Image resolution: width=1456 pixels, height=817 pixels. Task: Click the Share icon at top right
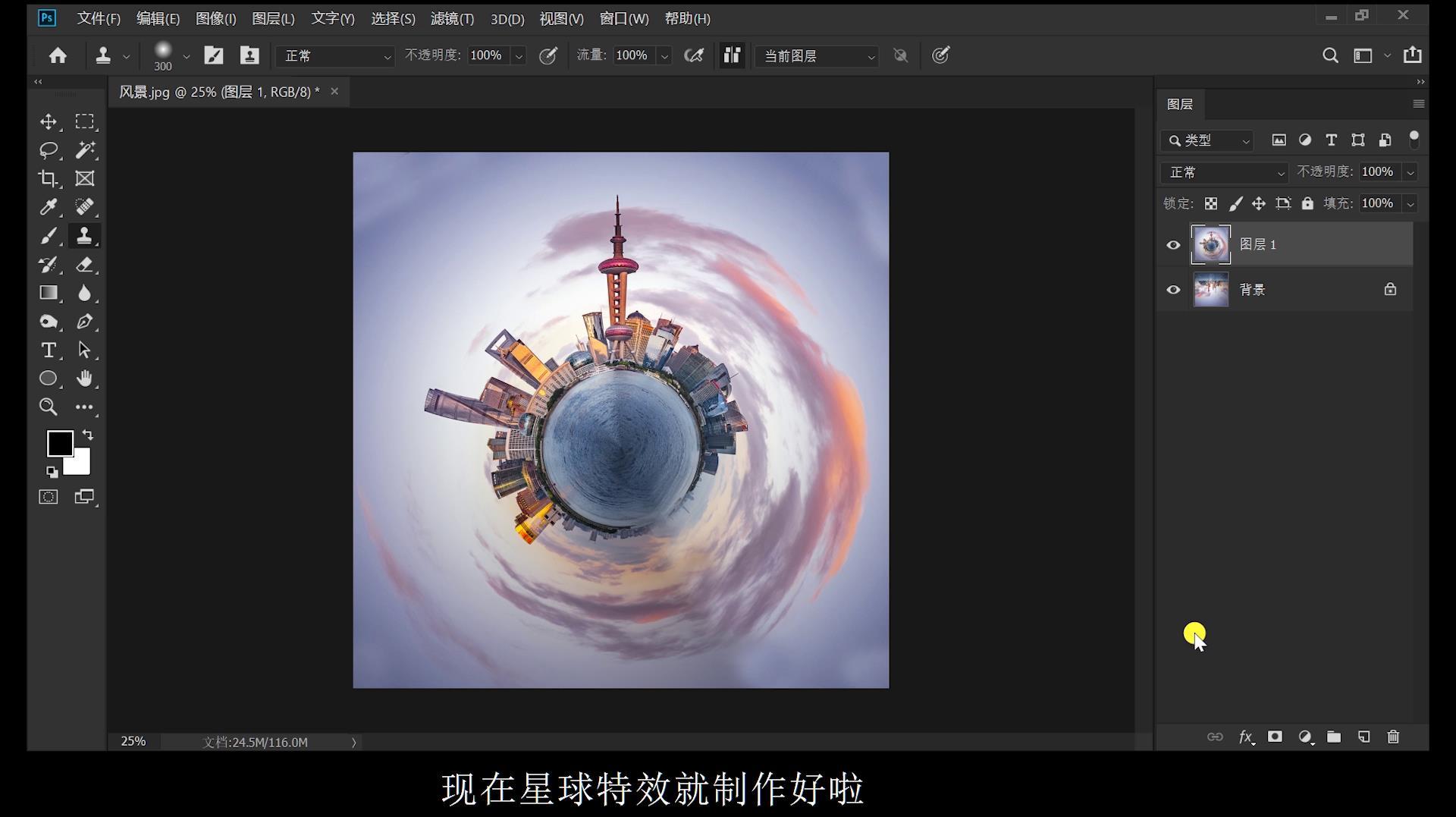[1412, 55]
